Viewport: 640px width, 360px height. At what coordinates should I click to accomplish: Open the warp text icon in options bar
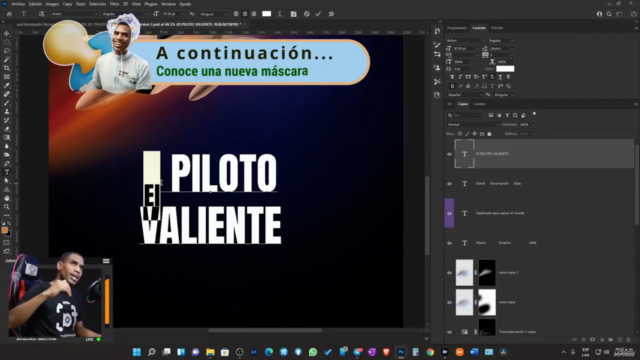(280, 14)
